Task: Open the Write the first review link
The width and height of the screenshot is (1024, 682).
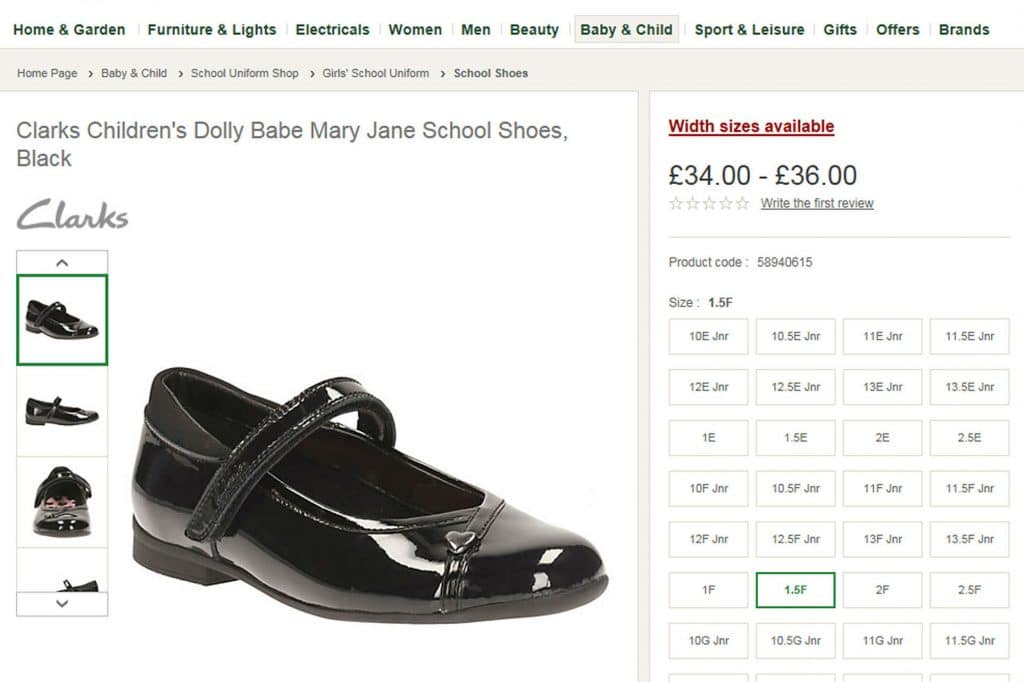Action: (817, 204)
